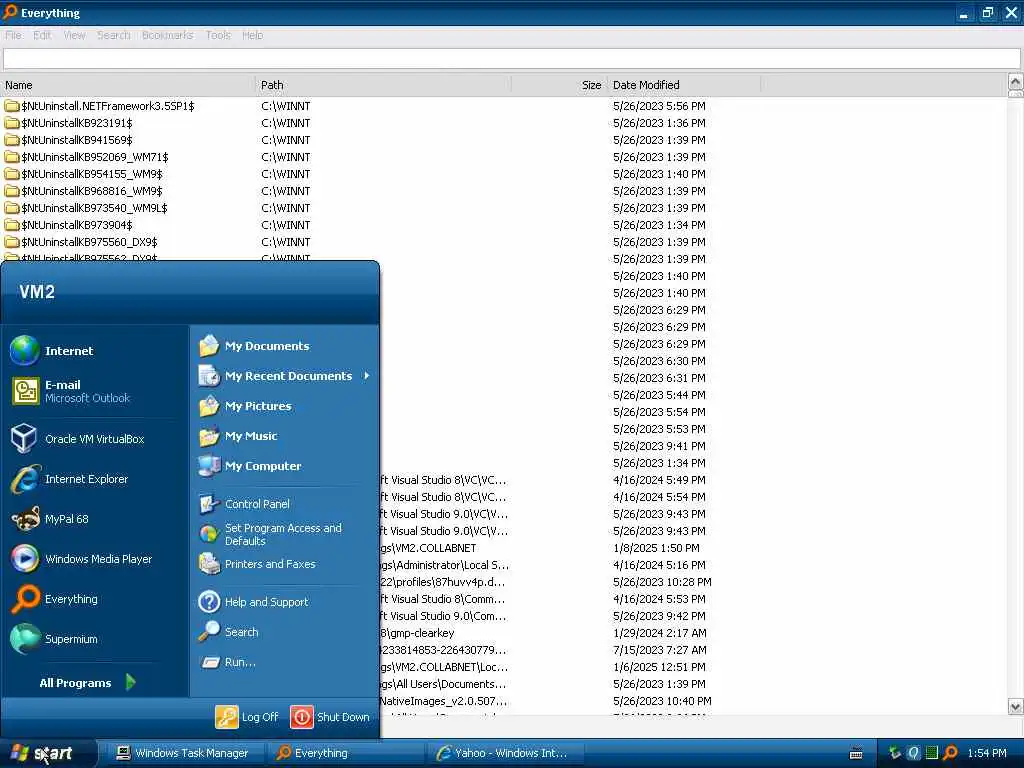
Task: Select folder $NtUninstallKB941569$
Action: pyautogui.click(x=77, y=140)
